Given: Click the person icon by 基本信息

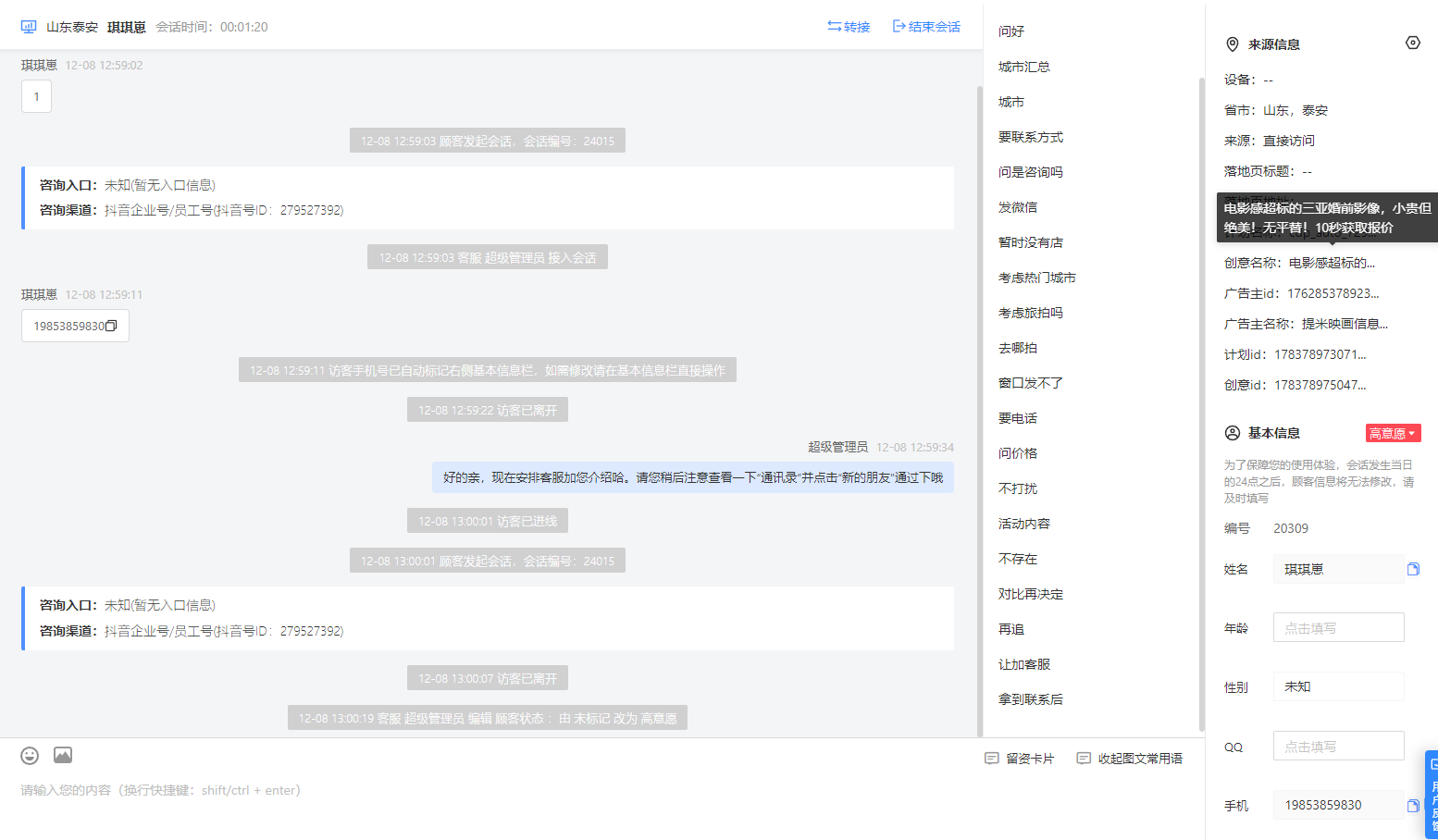Looking at the screenshot, I should coord(1233,433).
